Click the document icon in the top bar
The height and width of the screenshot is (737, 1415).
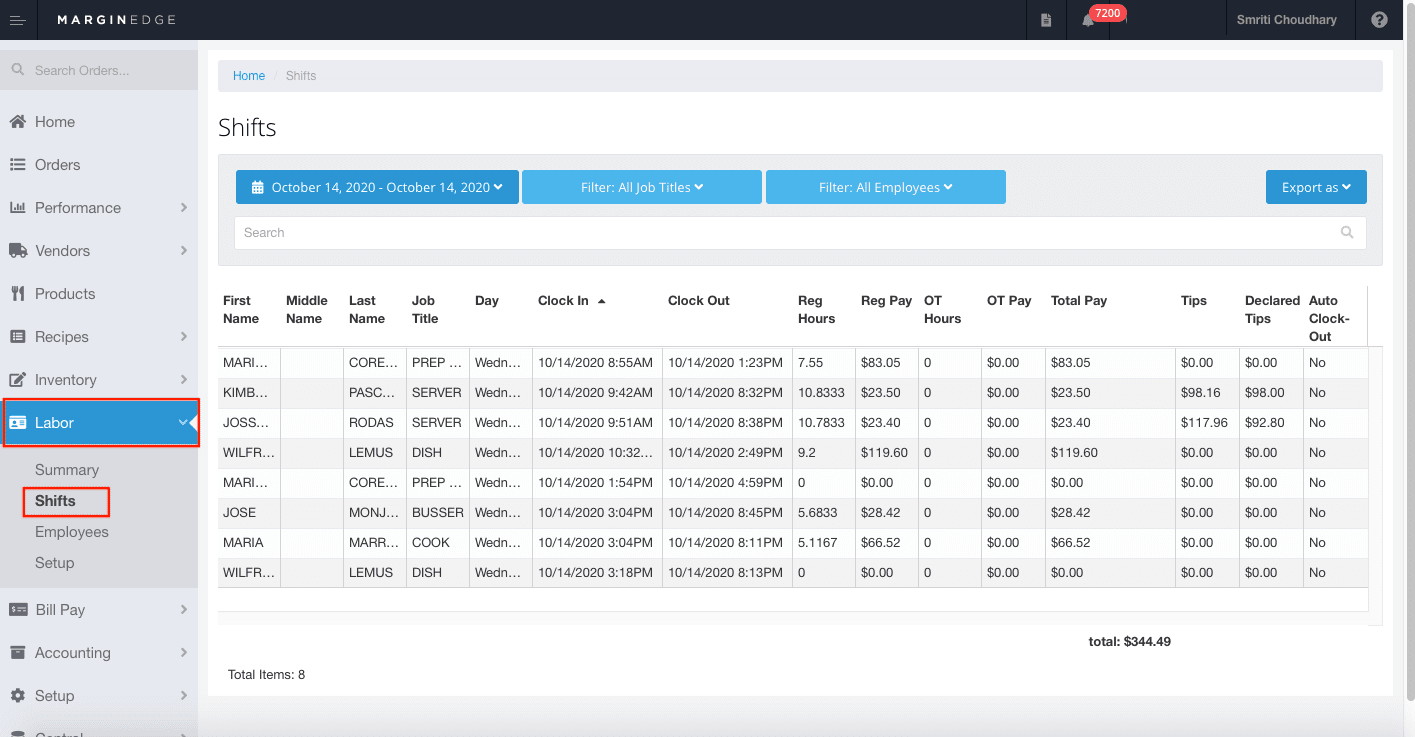1045,19
